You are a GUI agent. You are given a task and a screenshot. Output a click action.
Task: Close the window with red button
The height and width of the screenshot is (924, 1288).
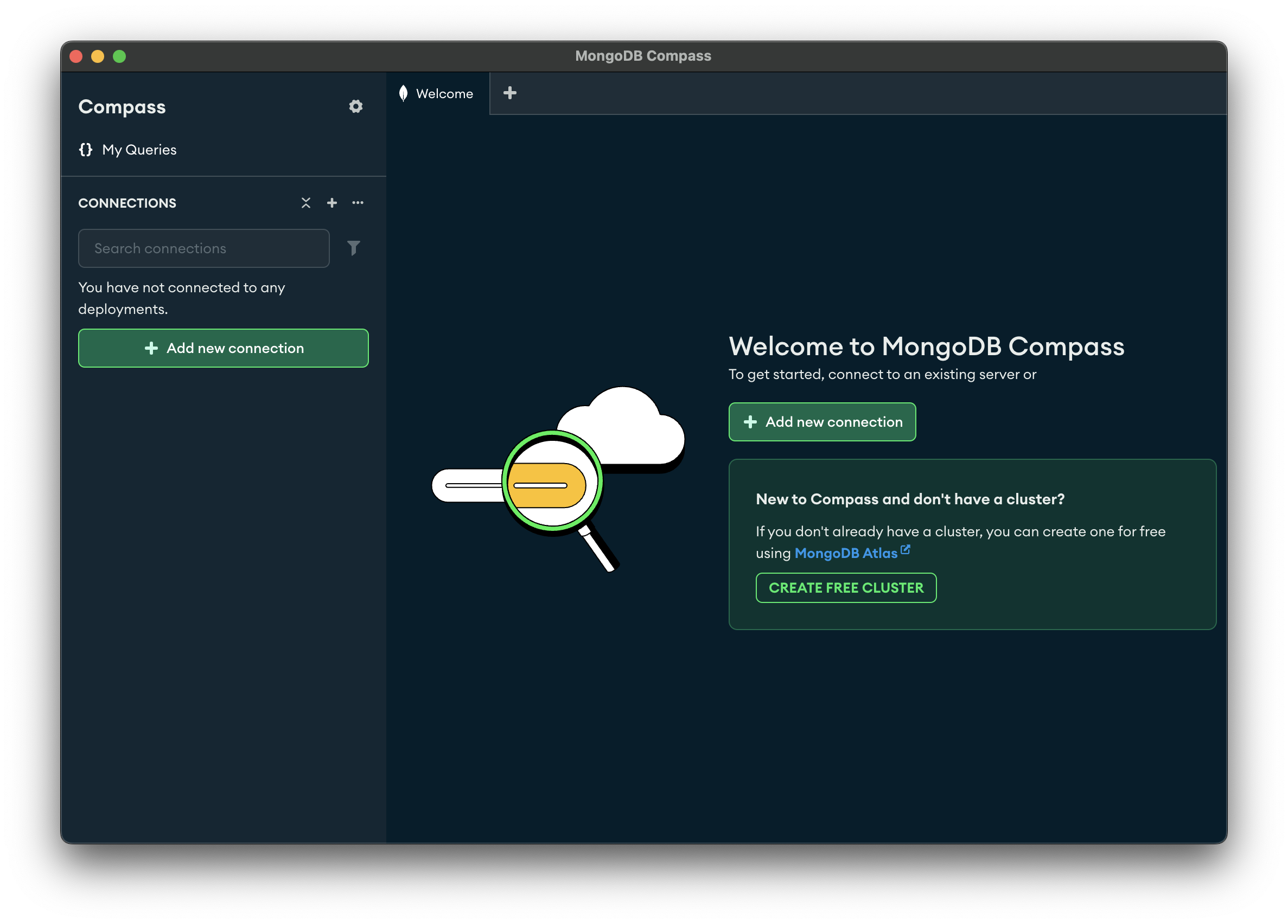pyautogui.click(x=76, y=56)
